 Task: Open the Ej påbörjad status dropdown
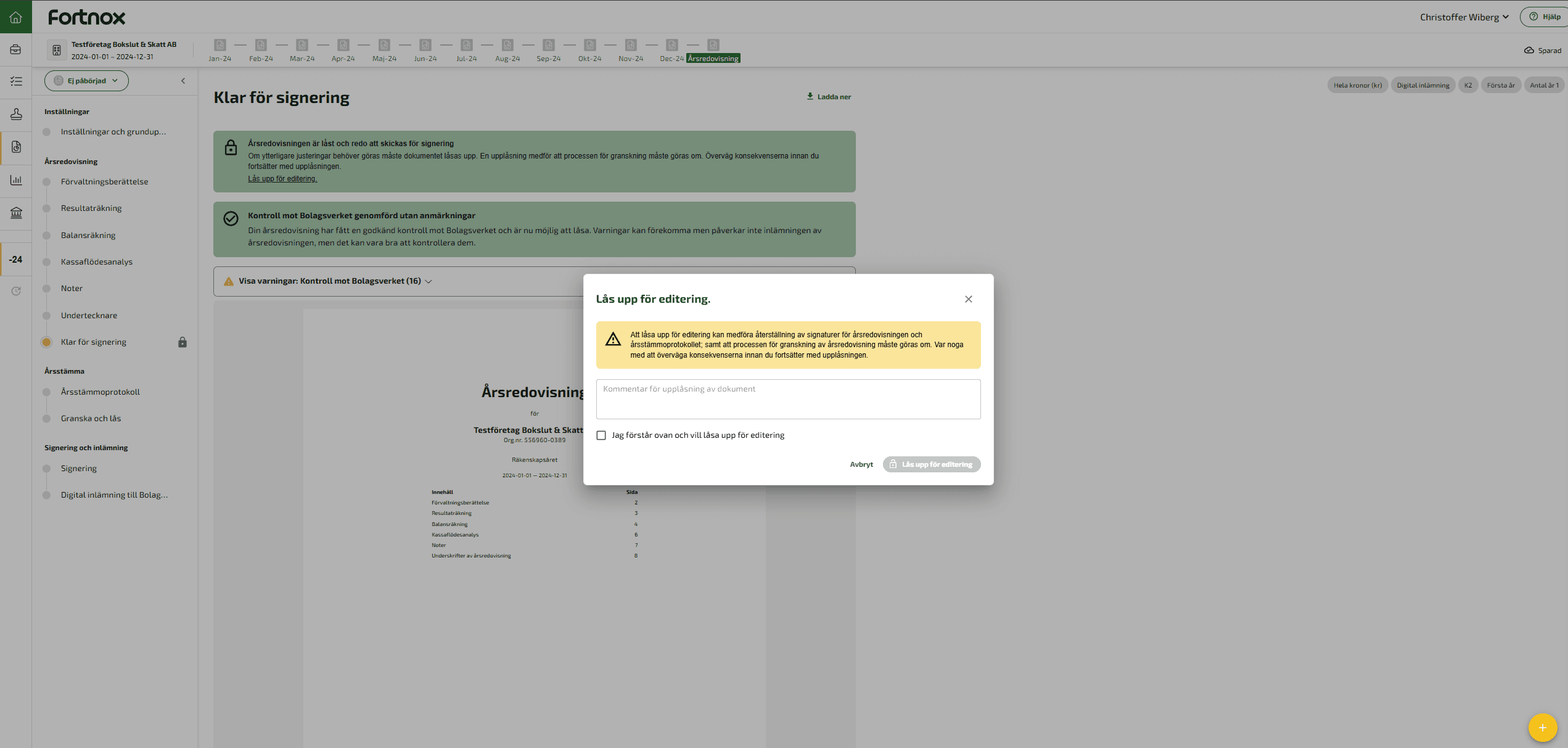pyautogui.click(x=86, y=81)
